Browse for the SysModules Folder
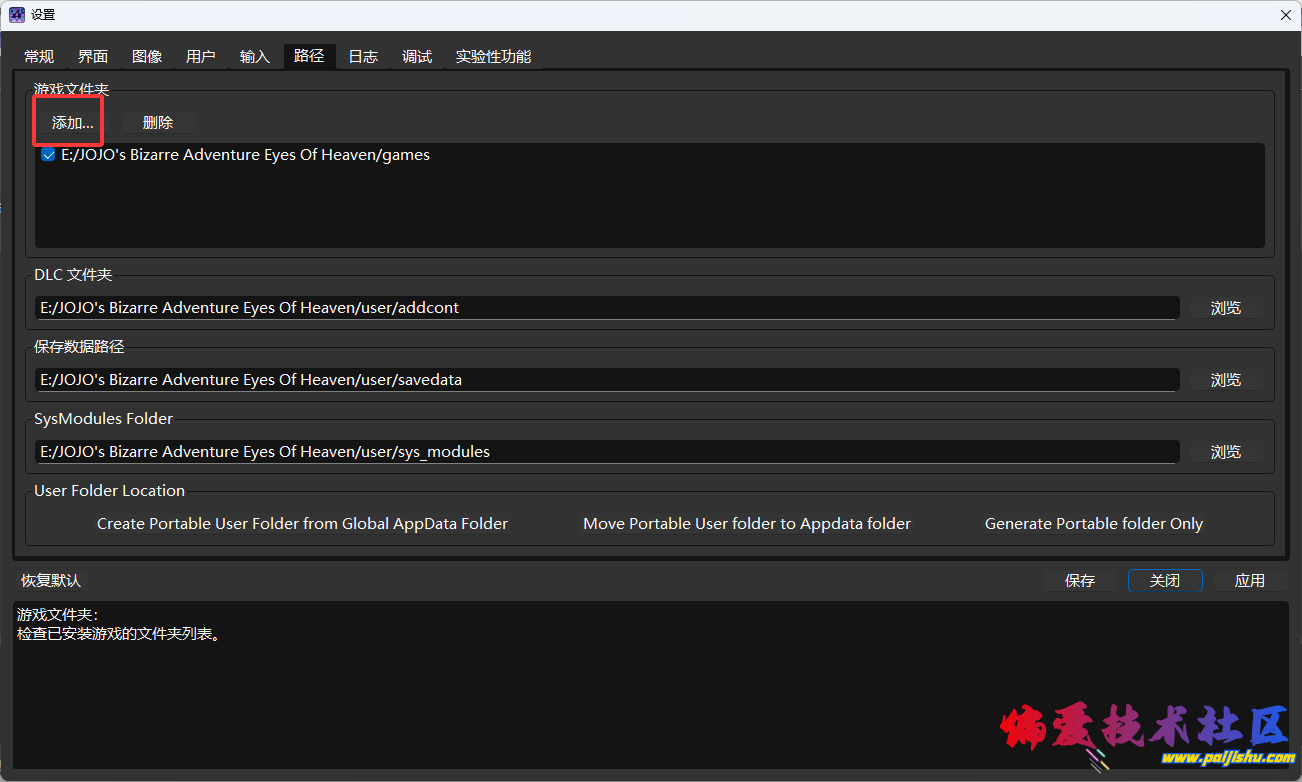The image size is (1302, 782). coord(1225,452)
